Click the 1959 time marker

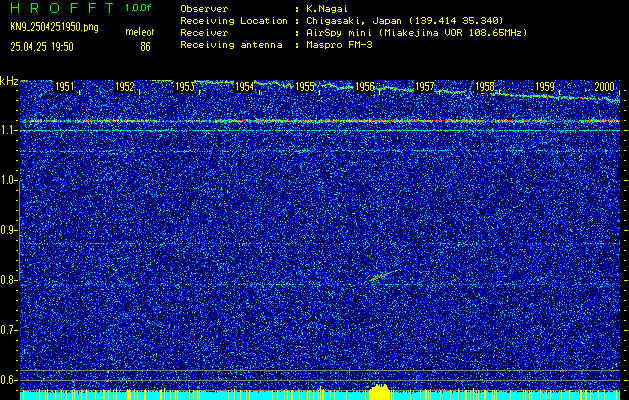545,87
